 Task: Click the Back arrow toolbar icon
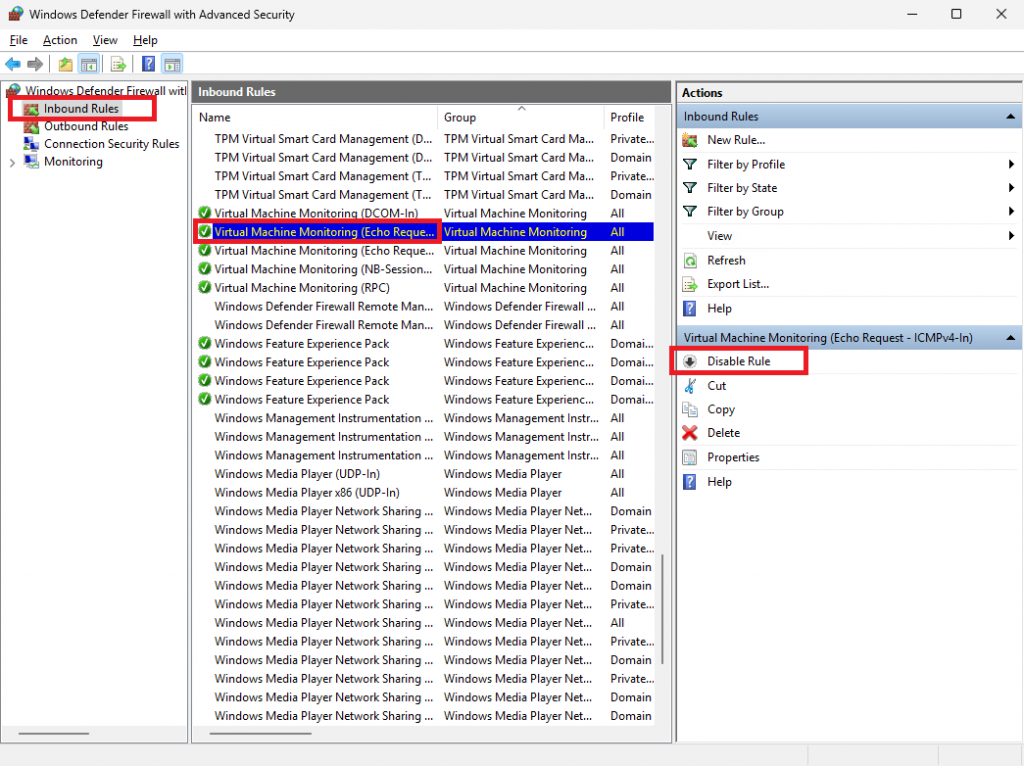tap(13, 64)
